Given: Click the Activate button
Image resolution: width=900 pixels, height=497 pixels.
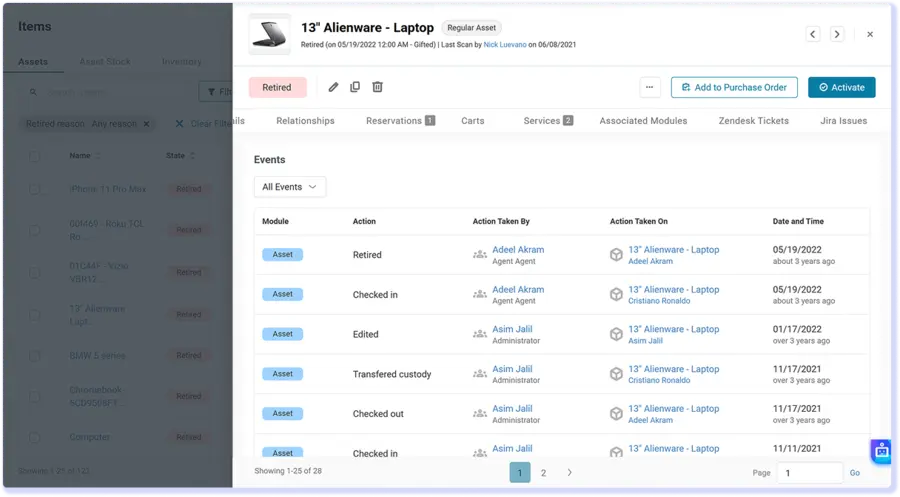Looking at the screenshot, I should (x=841, y=87).
